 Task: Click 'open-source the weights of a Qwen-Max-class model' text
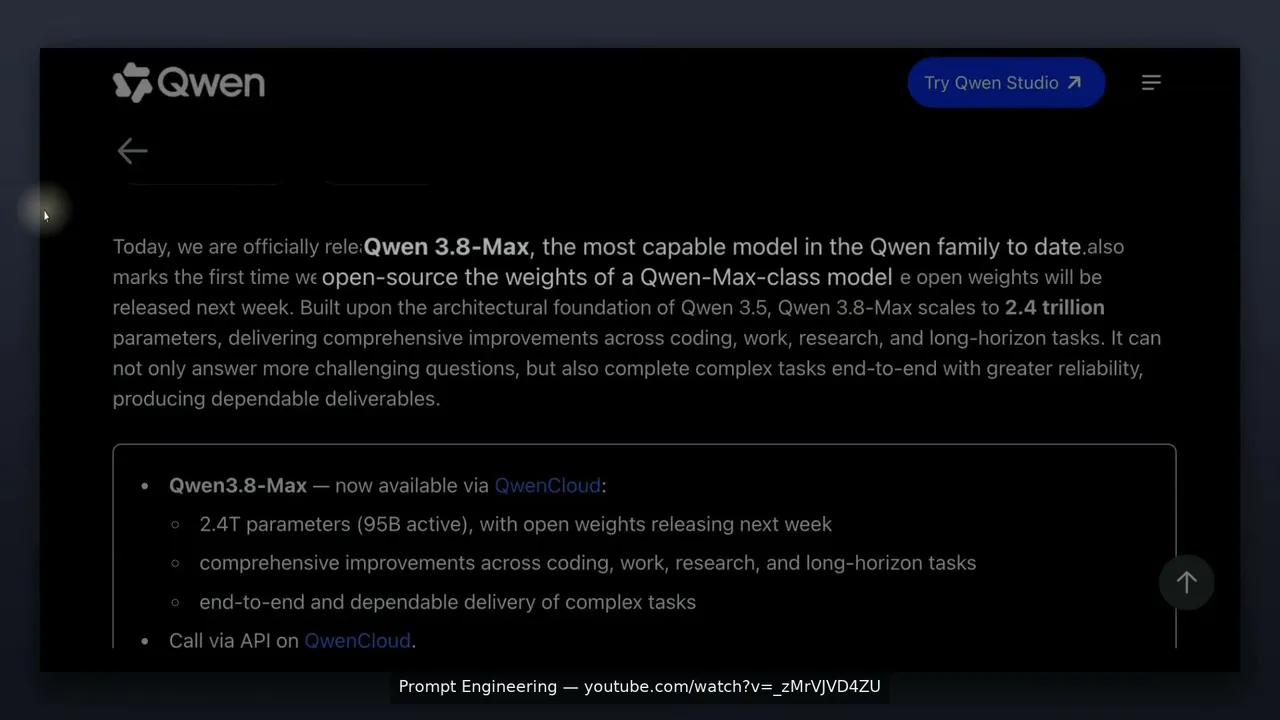[607, 277]
